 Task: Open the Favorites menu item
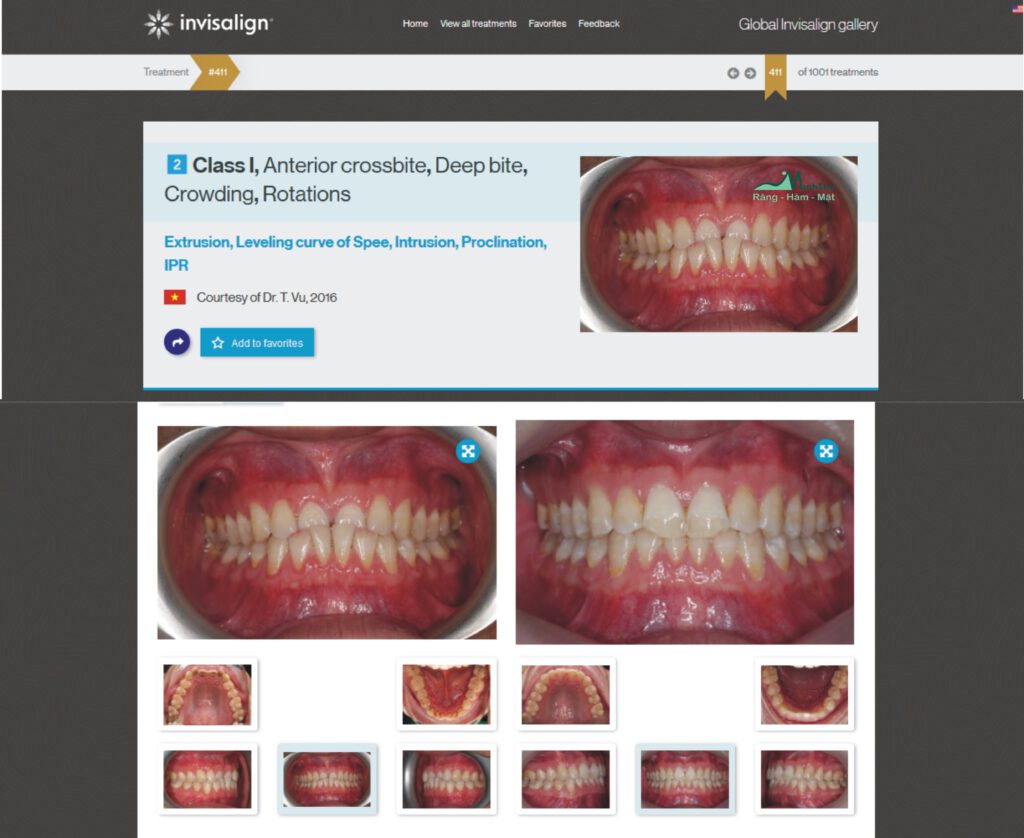point(547,24)
